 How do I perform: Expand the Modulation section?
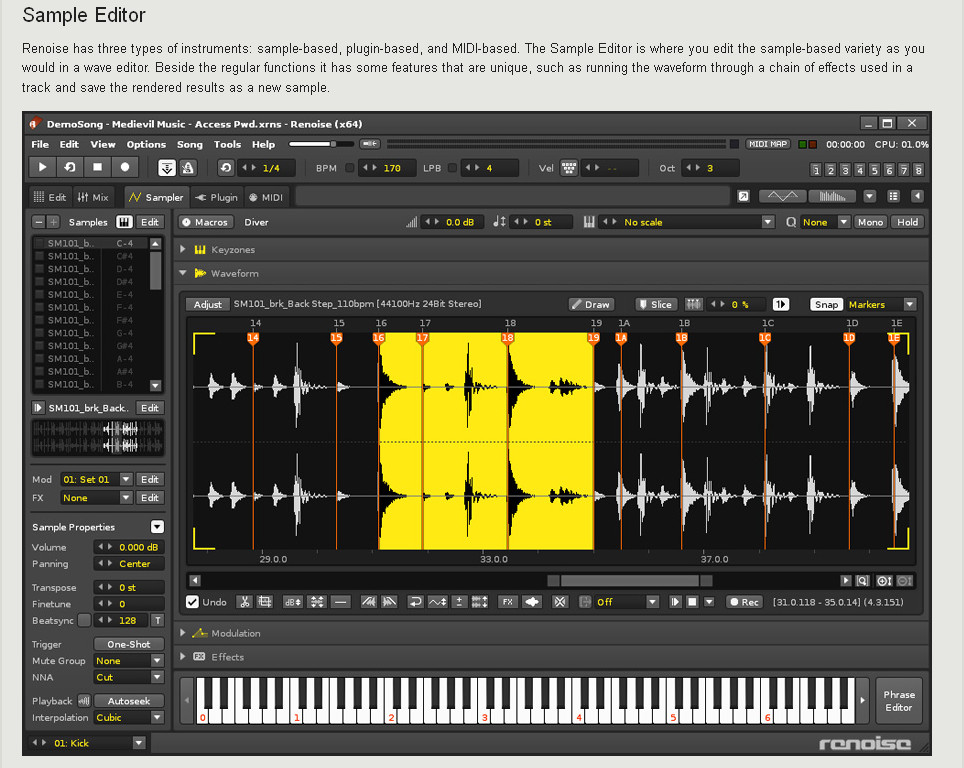pyautogui.click(x=183, y=633)
